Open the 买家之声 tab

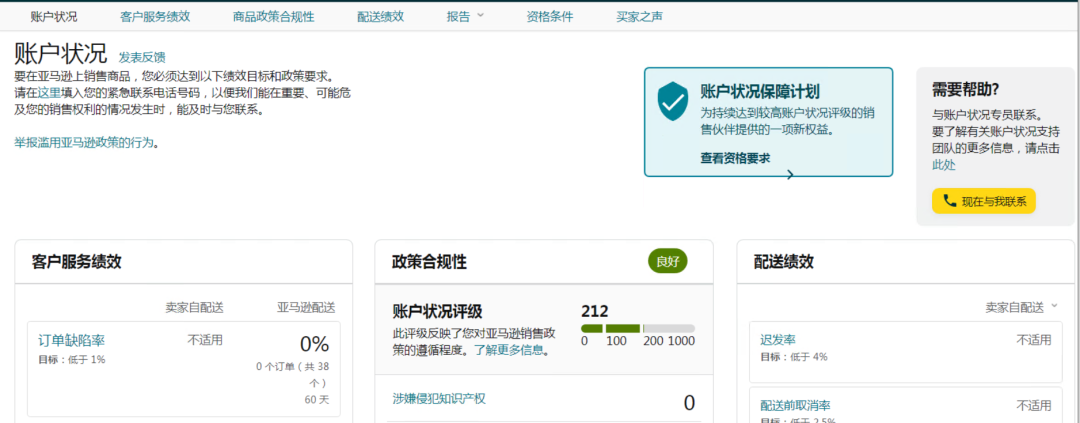coord(639,17)
